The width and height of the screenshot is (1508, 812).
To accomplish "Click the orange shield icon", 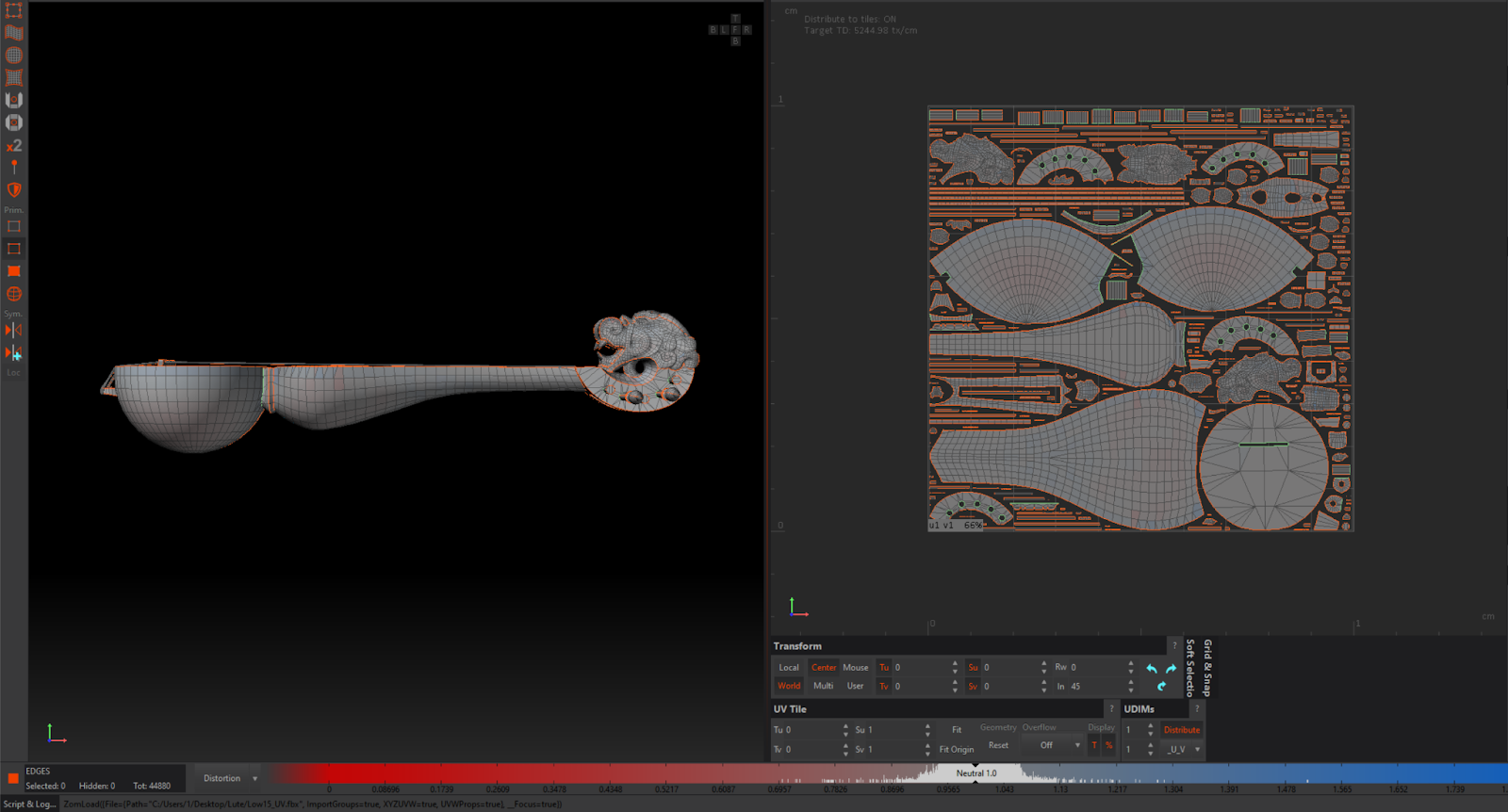I will point(13,189).
